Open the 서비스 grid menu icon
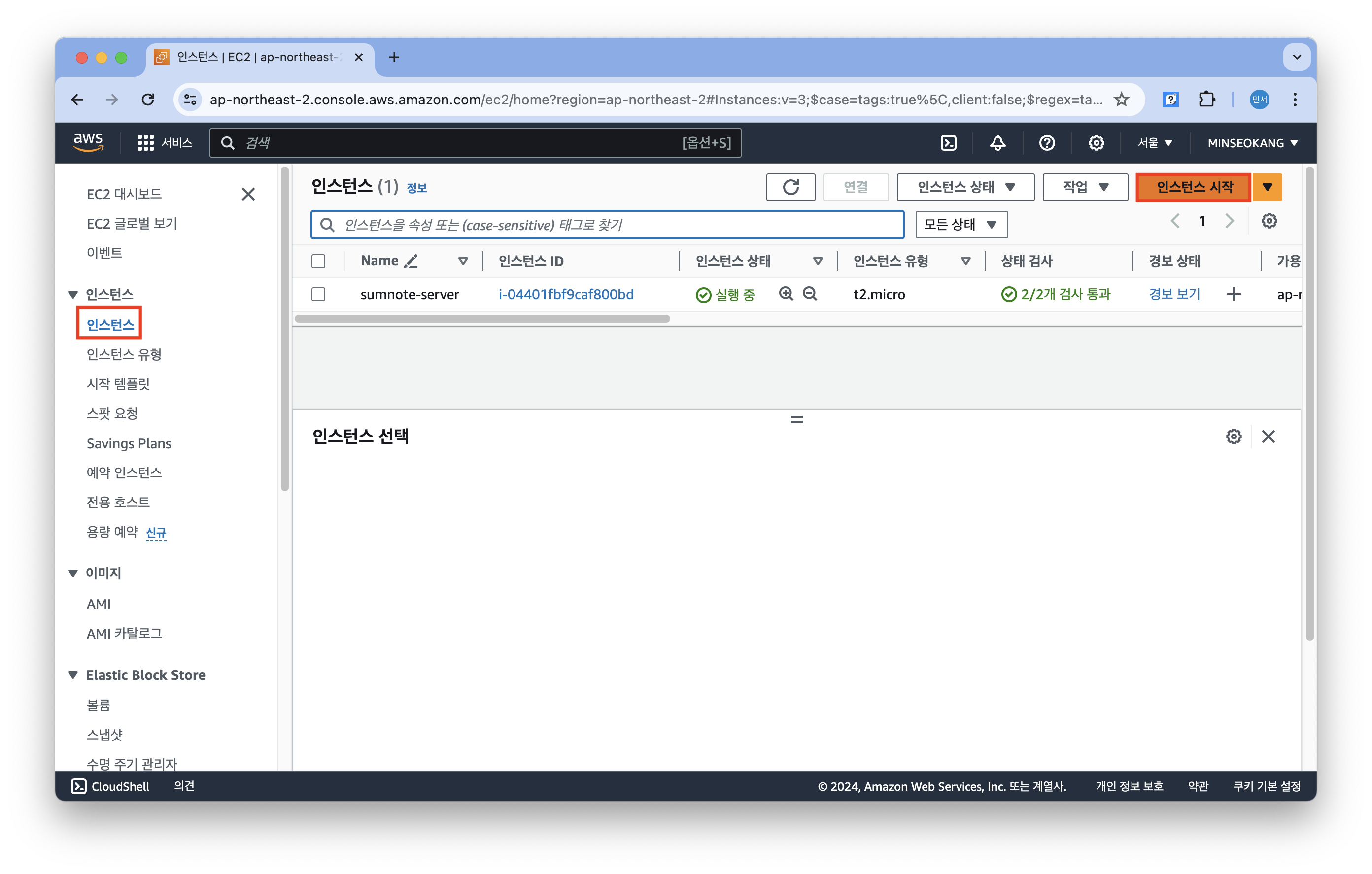 (x=145, y=143)
